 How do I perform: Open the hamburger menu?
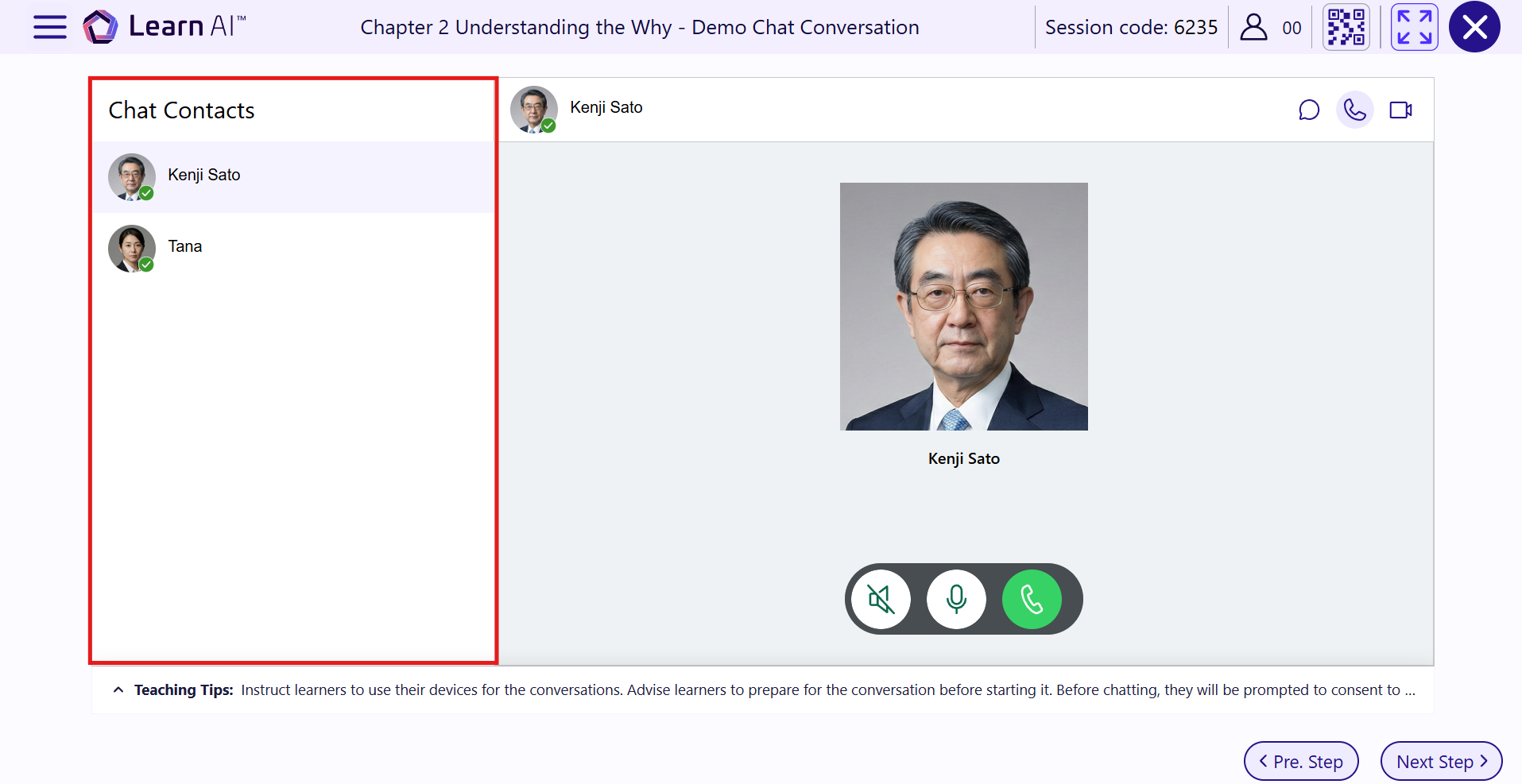click(49, 27)
